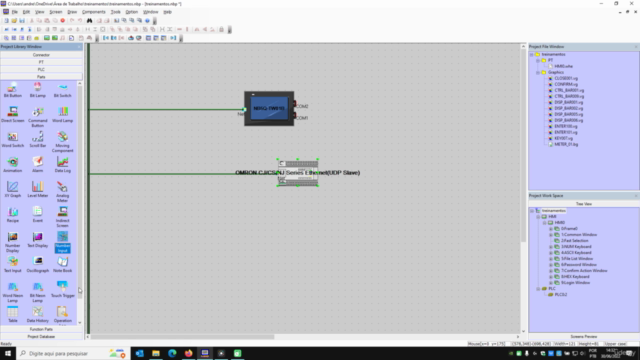
Task: Select 2:Fast Selection in work space tree
Action: (574, 241)
